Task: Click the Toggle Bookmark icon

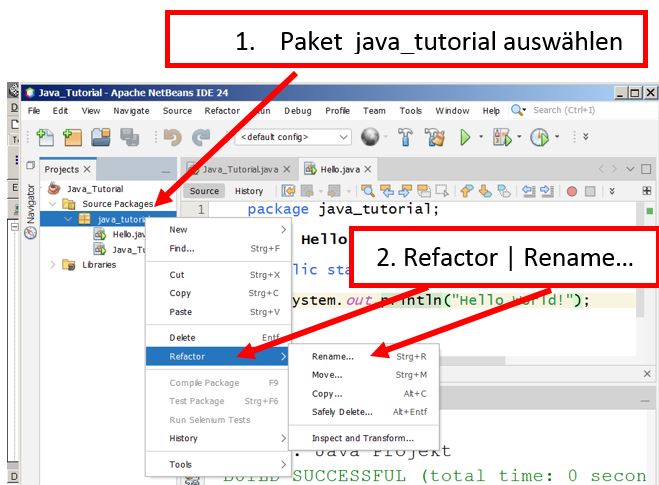Action: click(504, 191)
